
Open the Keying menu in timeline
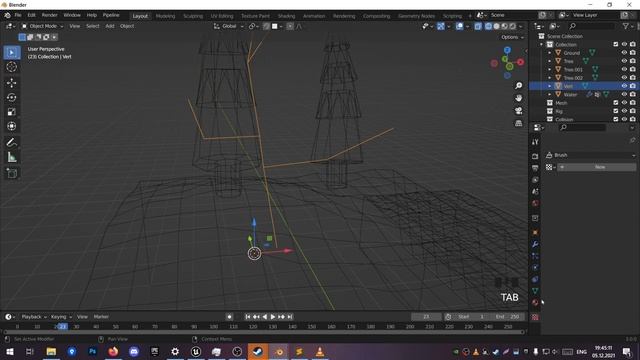point(61,317)
